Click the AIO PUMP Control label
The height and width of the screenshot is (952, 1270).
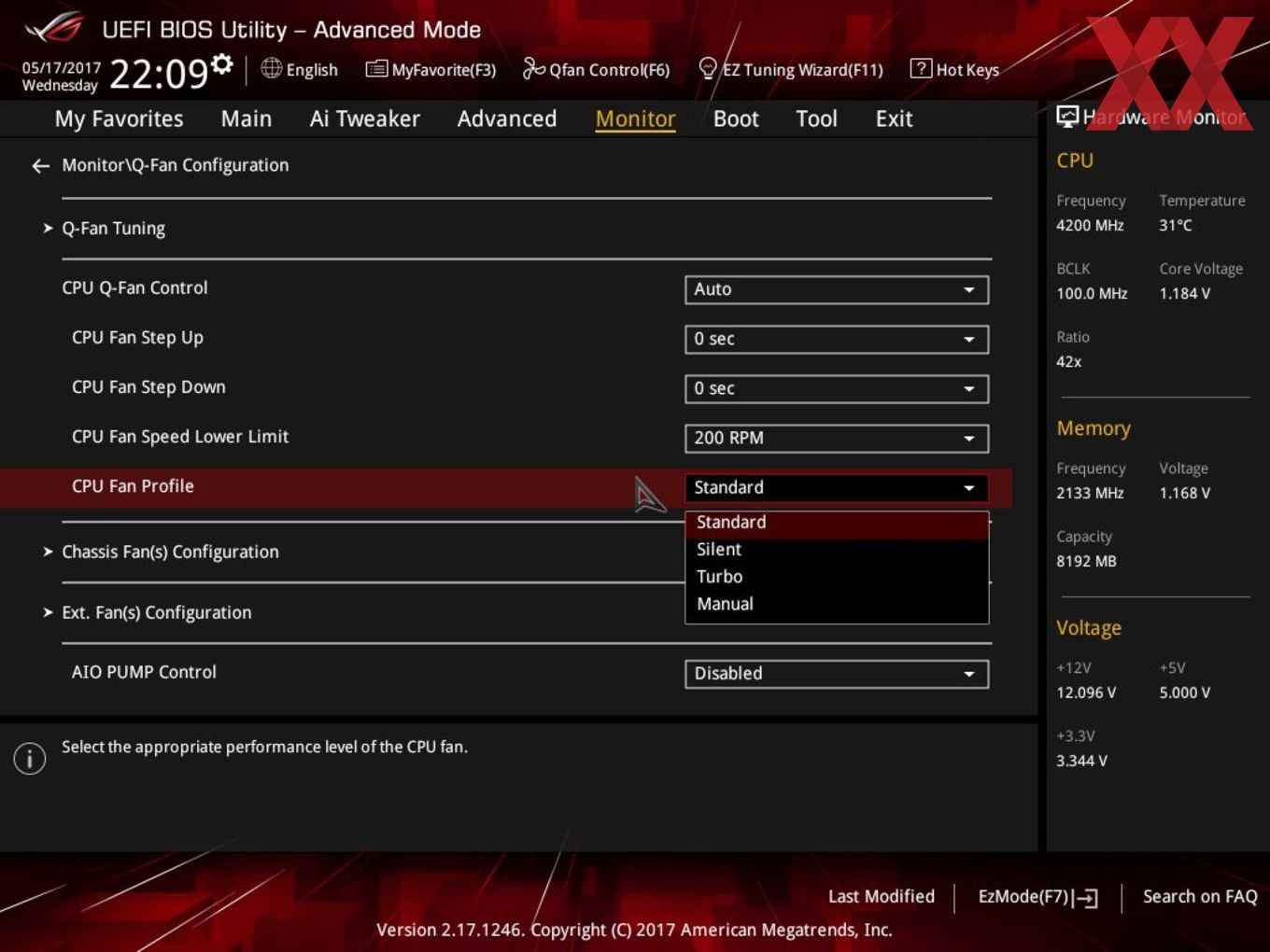click(144, 672)
